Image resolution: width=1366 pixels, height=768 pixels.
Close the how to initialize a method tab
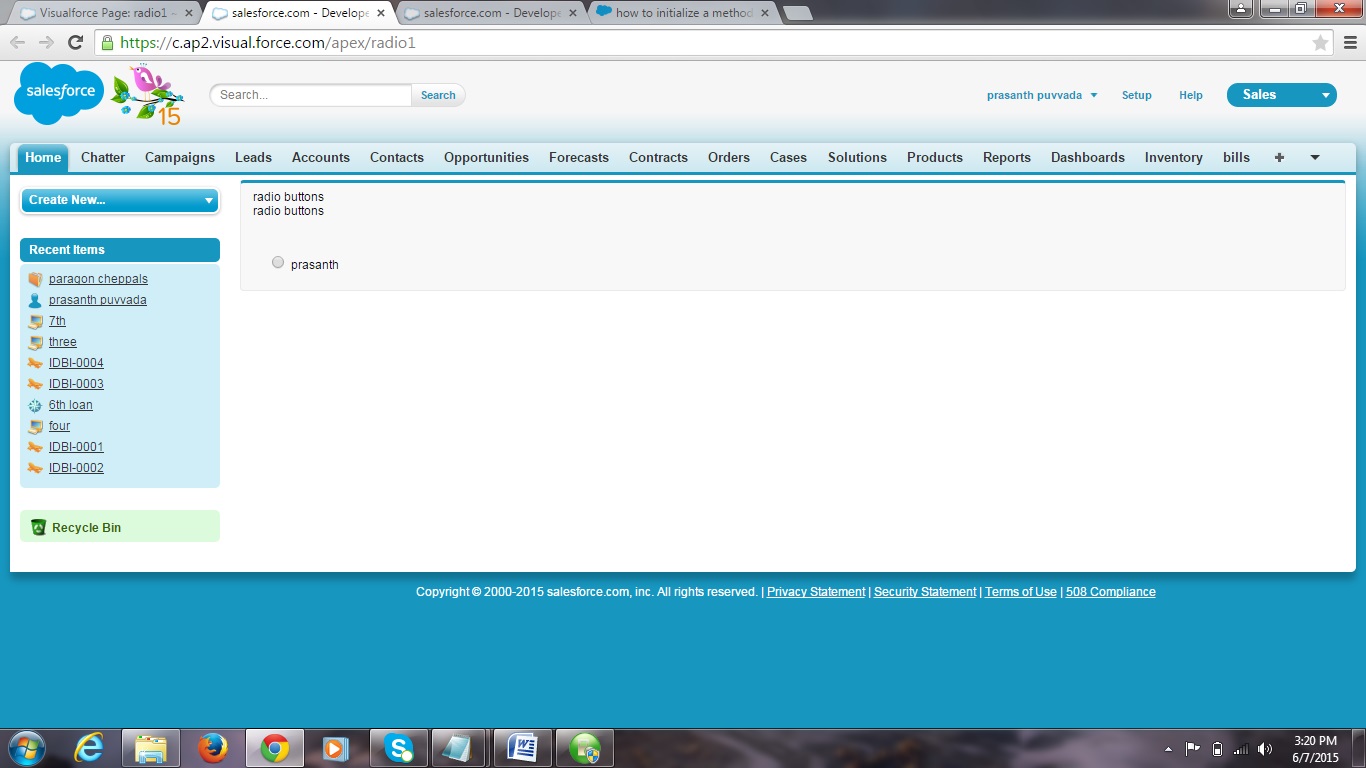pyautogui.click(x=765, y=13)
